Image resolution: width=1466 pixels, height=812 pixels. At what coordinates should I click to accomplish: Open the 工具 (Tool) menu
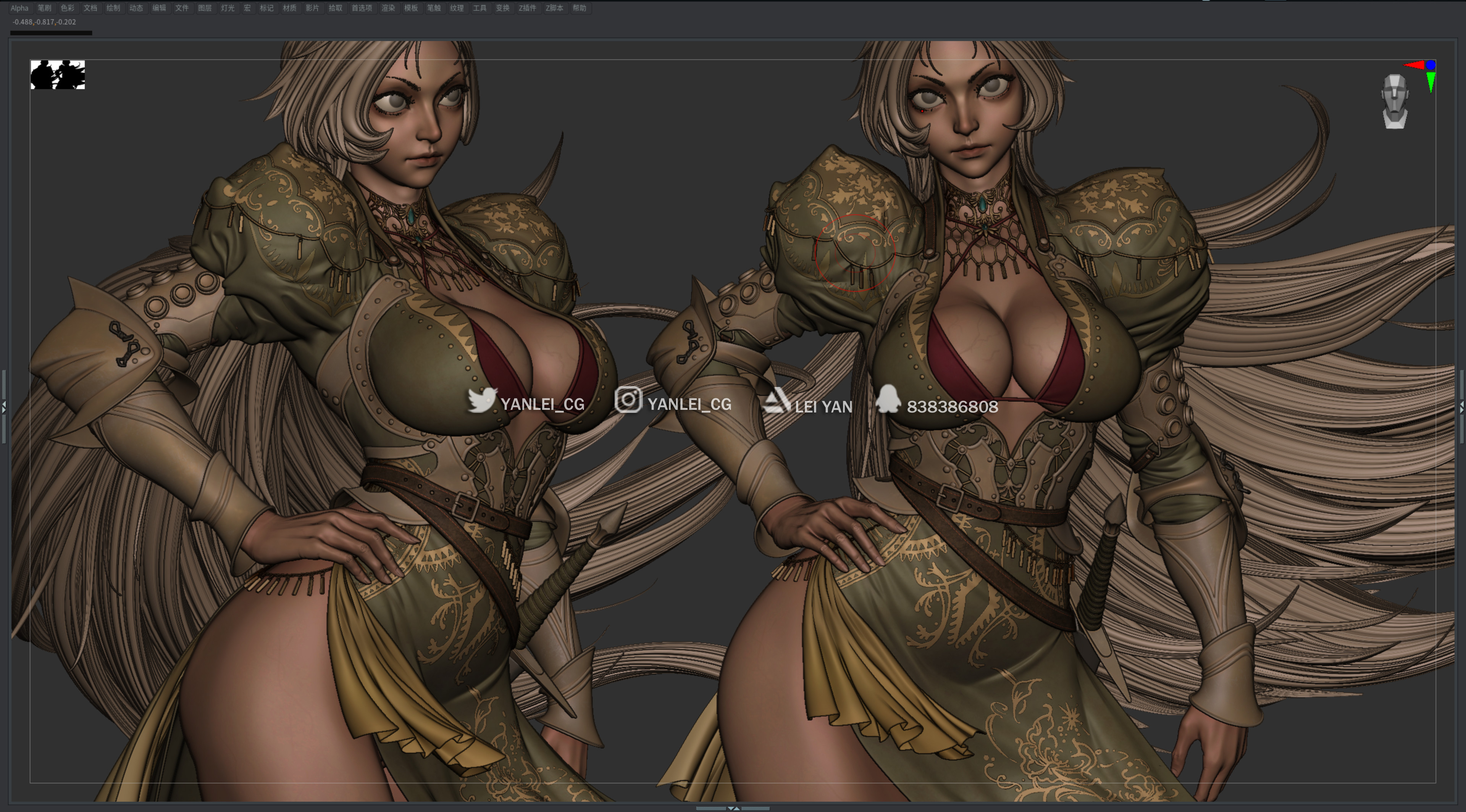click(x=479, y=8)
